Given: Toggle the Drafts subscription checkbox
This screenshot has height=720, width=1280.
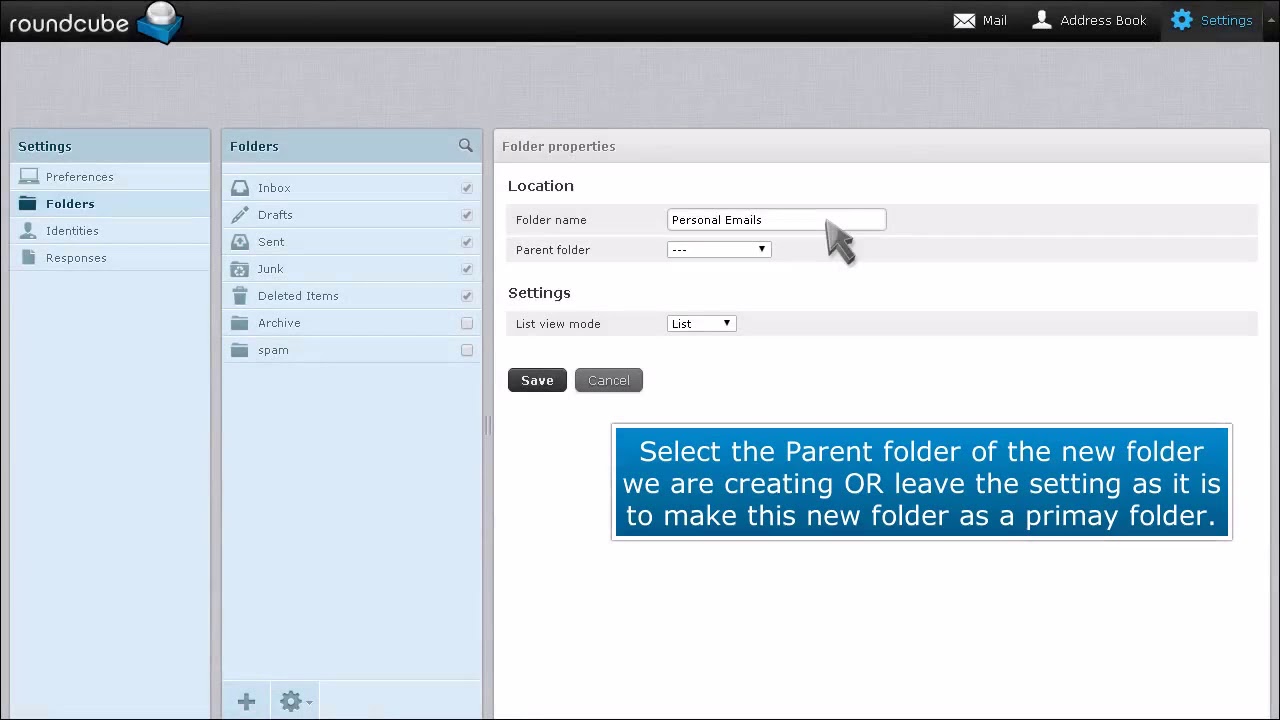Looking at the screenshot, I should (x=467, y=215).
